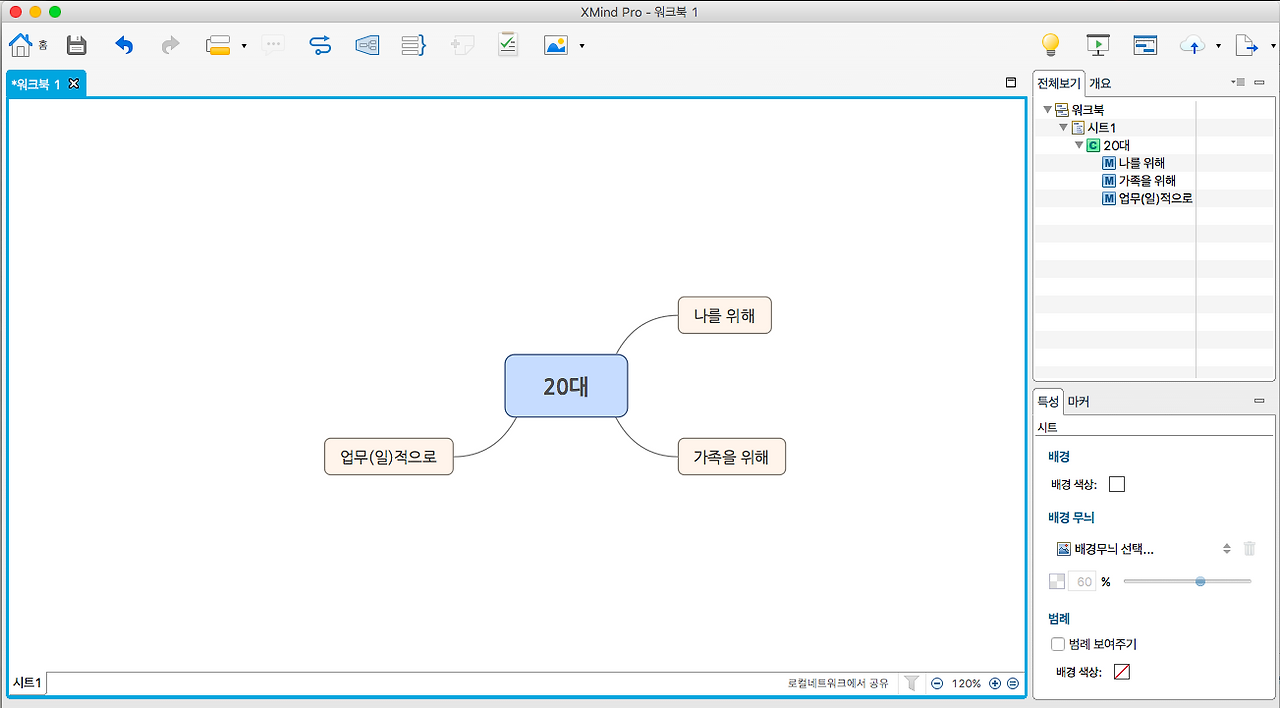Start presentation mode
The image size is (1280, 708).
[x=1098, y=45]
